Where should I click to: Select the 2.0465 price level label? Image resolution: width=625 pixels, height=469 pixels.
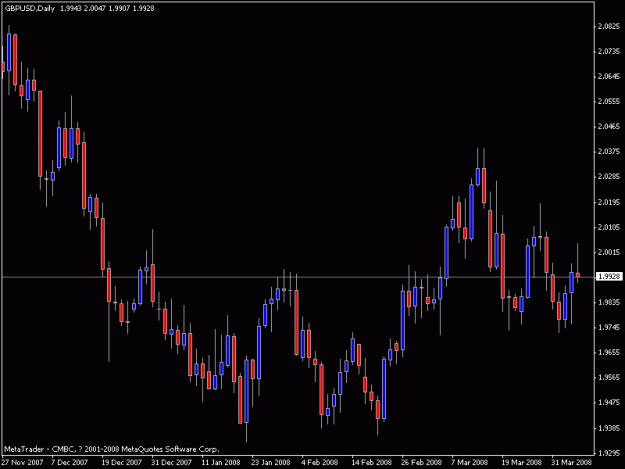click(x=609, y=126)
